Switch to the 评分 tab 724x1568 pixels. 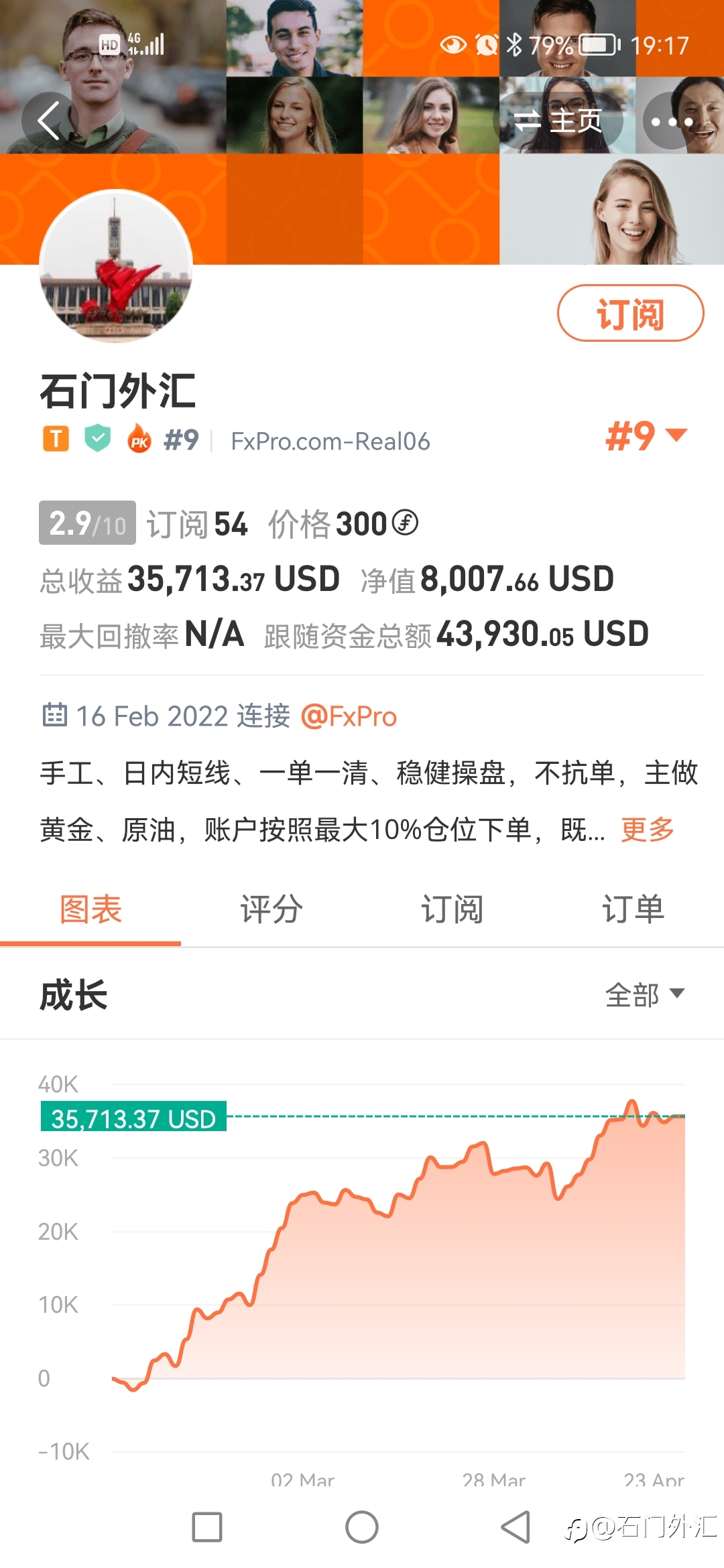pos(271,909)
